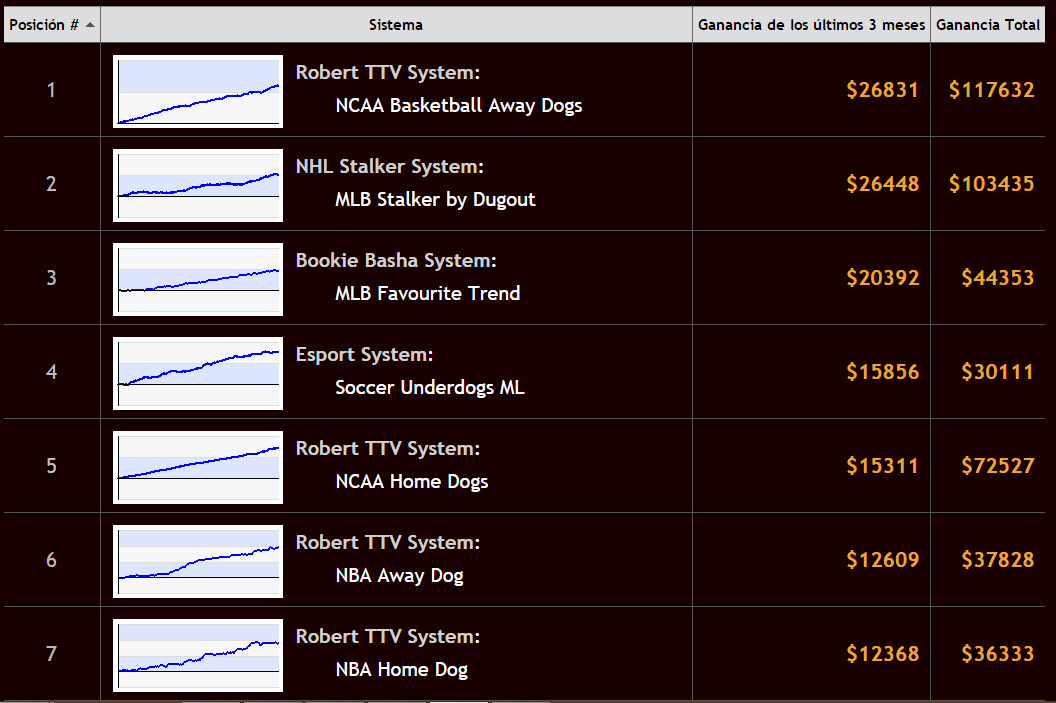The width and height of the screenshot is (1056, 703).
Task: Select the $15311 three-month profit value
Action: coord(882,465)
